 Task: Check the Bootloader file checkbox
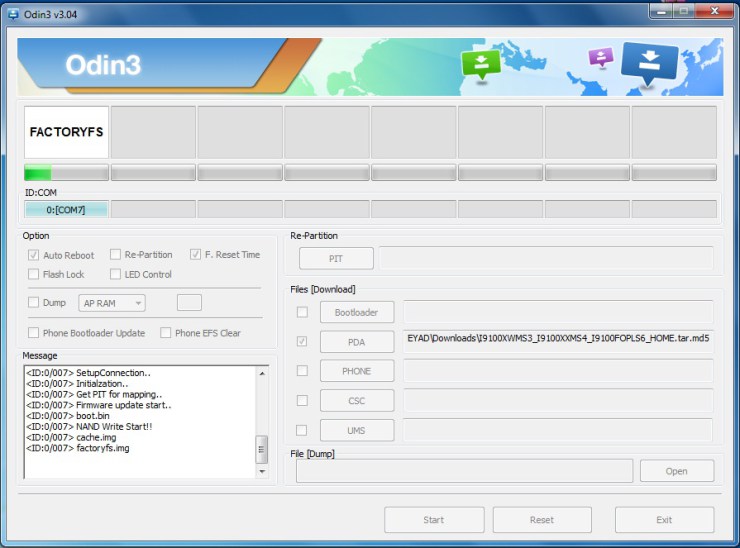(x=302, y=312)
